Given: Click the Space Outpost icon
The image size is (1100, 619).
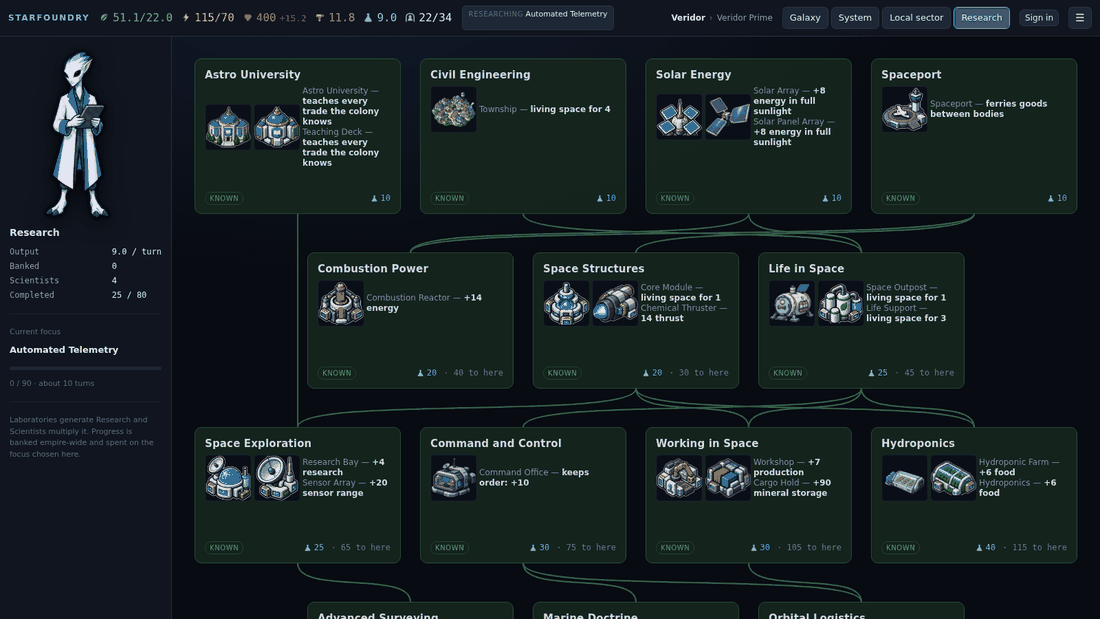Looking at the screenshot, I should pos(791,303).
